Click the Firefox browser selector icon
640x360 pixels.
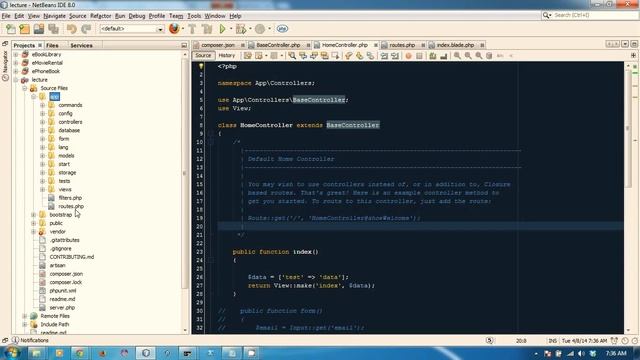pos(174,29)
